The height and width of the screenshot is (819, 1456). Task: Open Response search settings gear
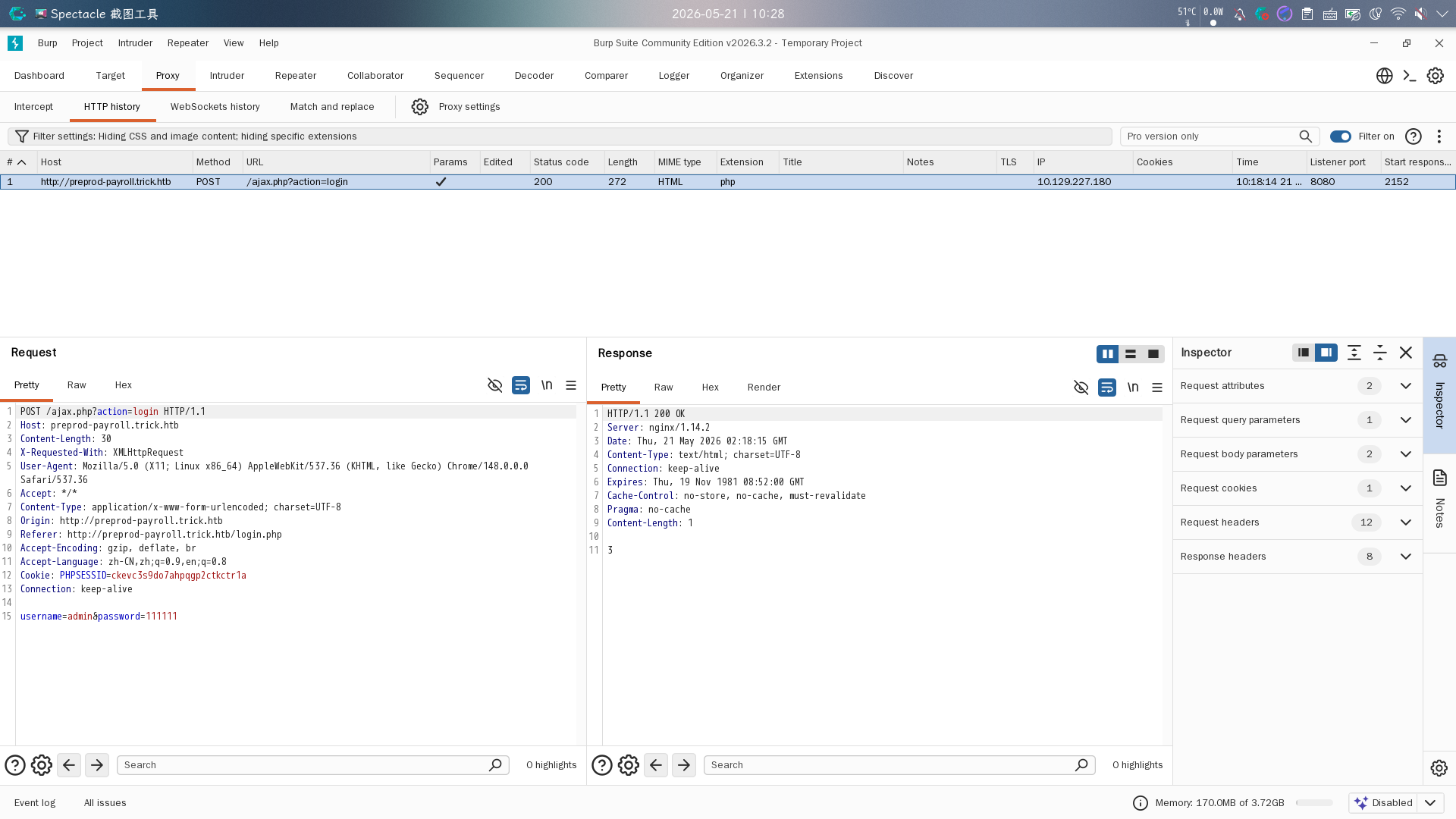pyautogui.click(x=629, y=765)
